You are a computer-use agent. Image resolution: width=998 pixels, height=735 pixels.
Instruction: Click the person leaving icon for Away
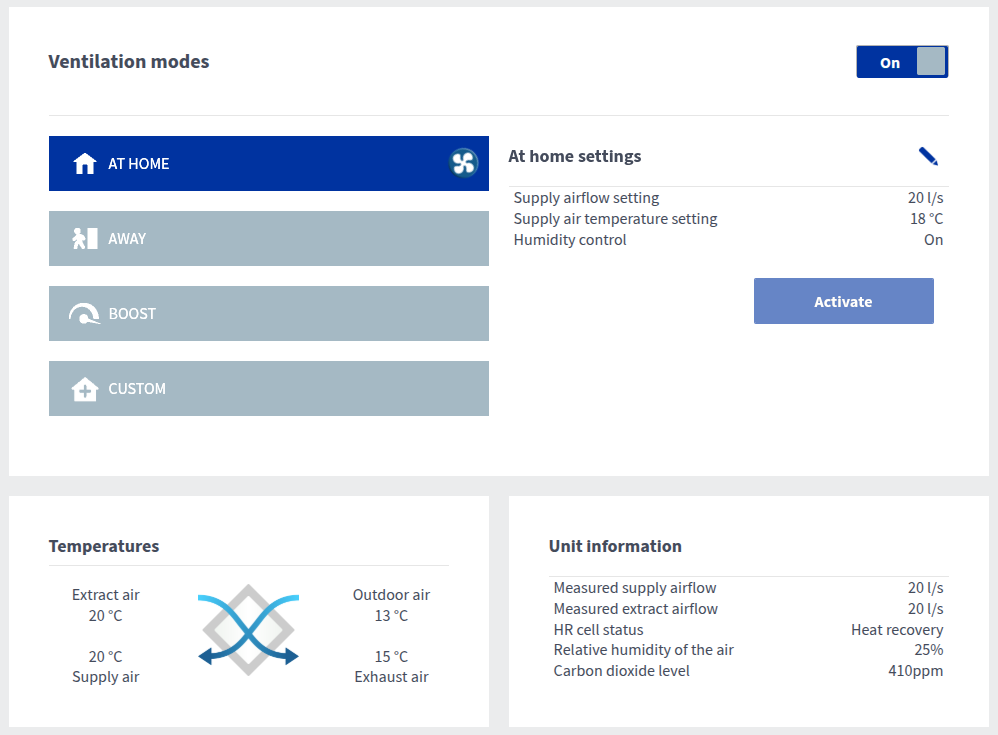pos(85,239)
